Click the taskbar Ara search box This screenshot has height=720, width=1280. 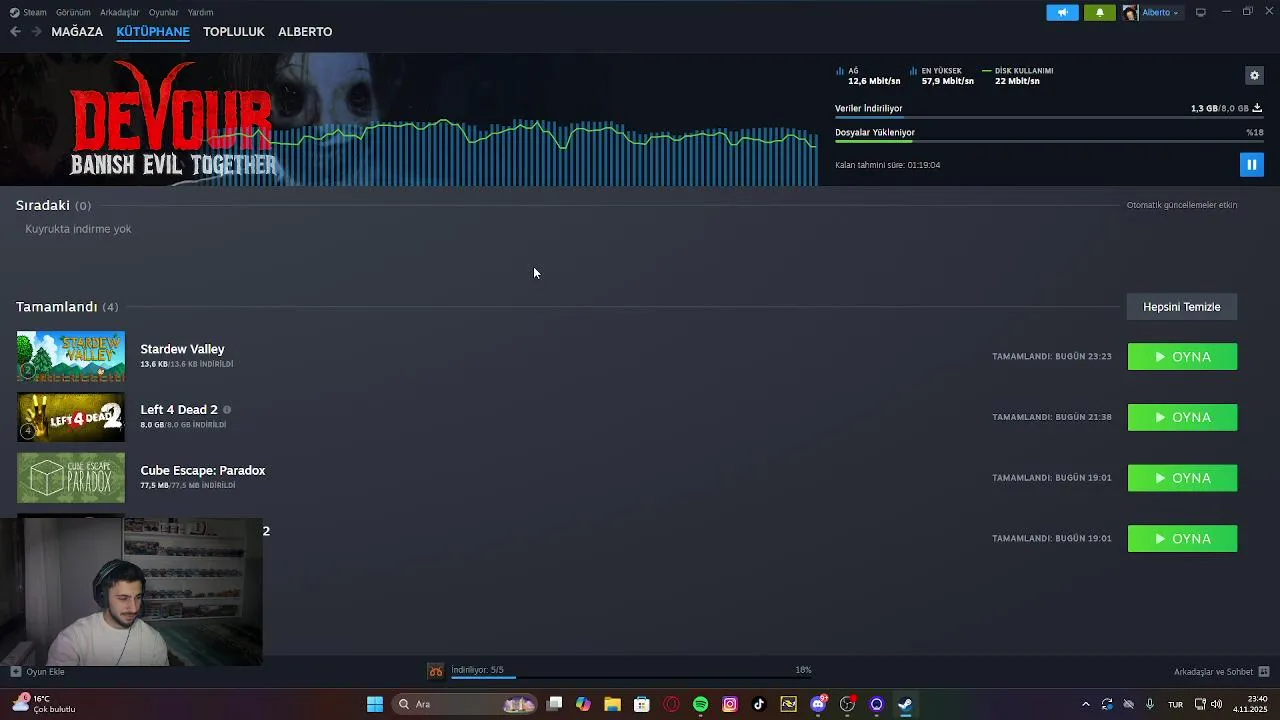pos(464,704)
